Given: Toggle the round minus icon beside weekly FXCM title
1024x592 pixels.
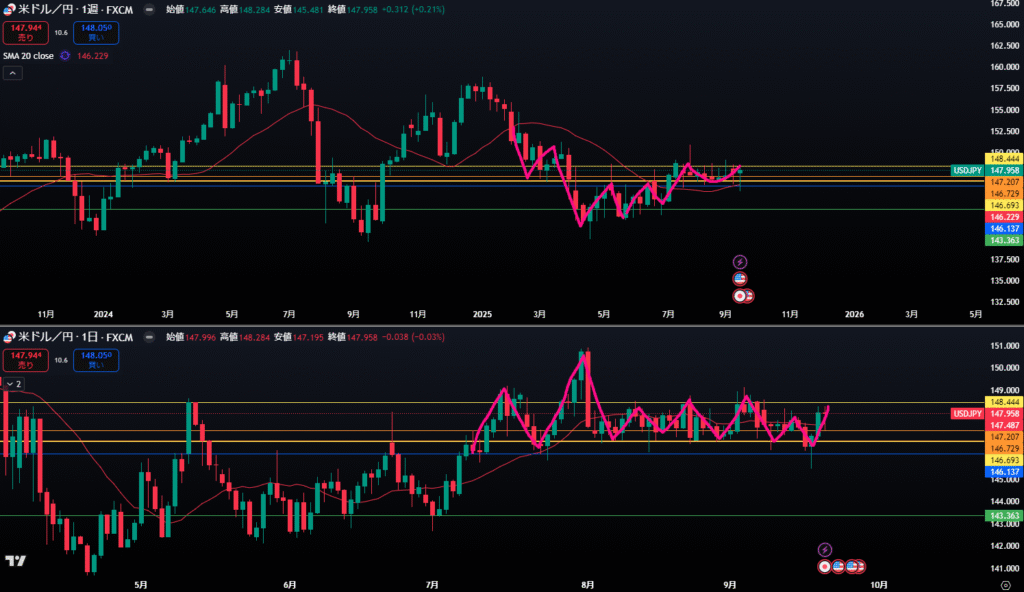Looking at the screenshot, I should point(149,10).
